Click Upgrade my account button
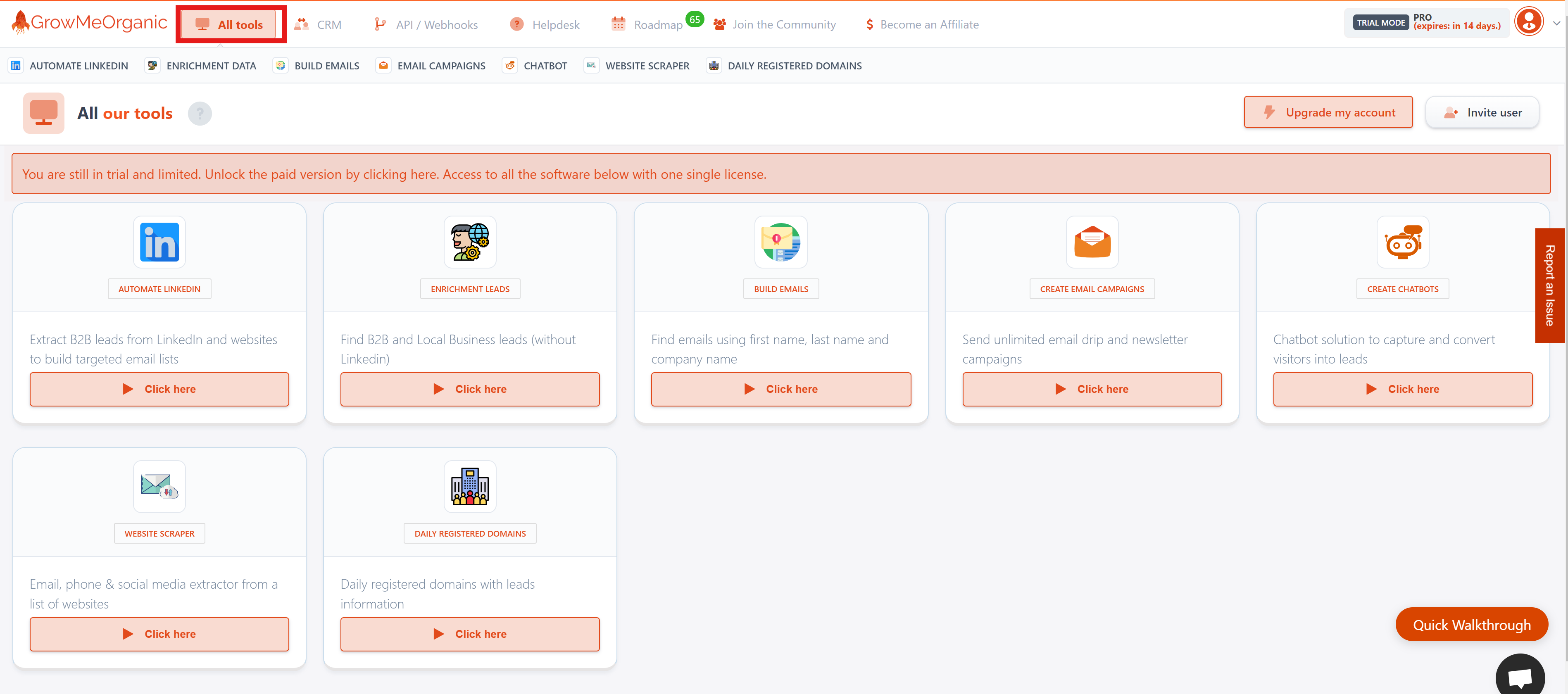Image resolution: width=1568 pixels, height=694 pixels. (1328, 113)
